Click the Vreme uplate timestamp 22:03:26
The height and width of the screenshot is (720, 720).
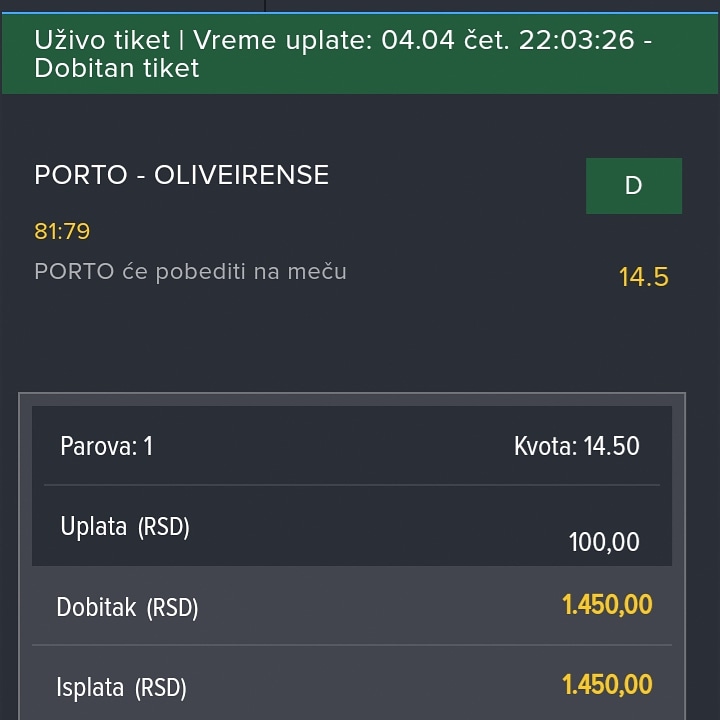(577, 40)
